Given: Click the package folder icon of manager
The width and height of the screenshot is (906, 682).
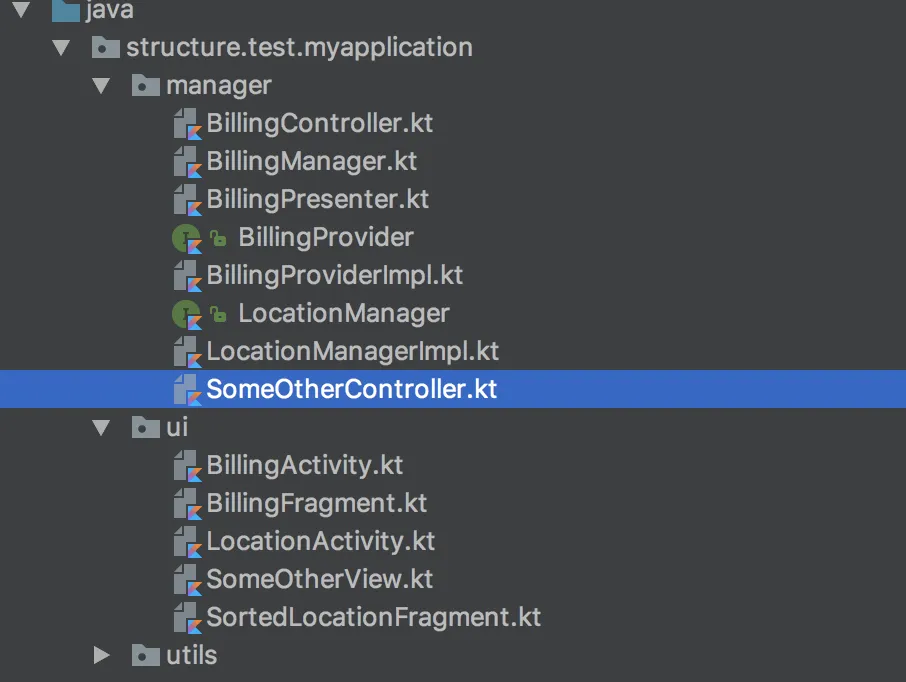Looking at the screenshot, I should tap(146, 85).
